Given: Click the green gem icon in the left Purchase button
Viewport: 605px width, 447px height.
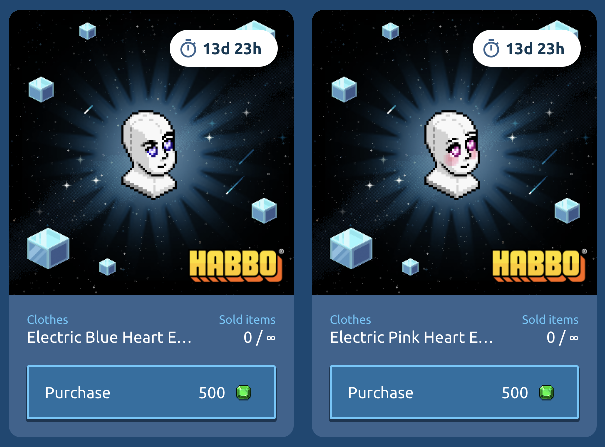Looking at the screenshot, I should tap(243, 393).
